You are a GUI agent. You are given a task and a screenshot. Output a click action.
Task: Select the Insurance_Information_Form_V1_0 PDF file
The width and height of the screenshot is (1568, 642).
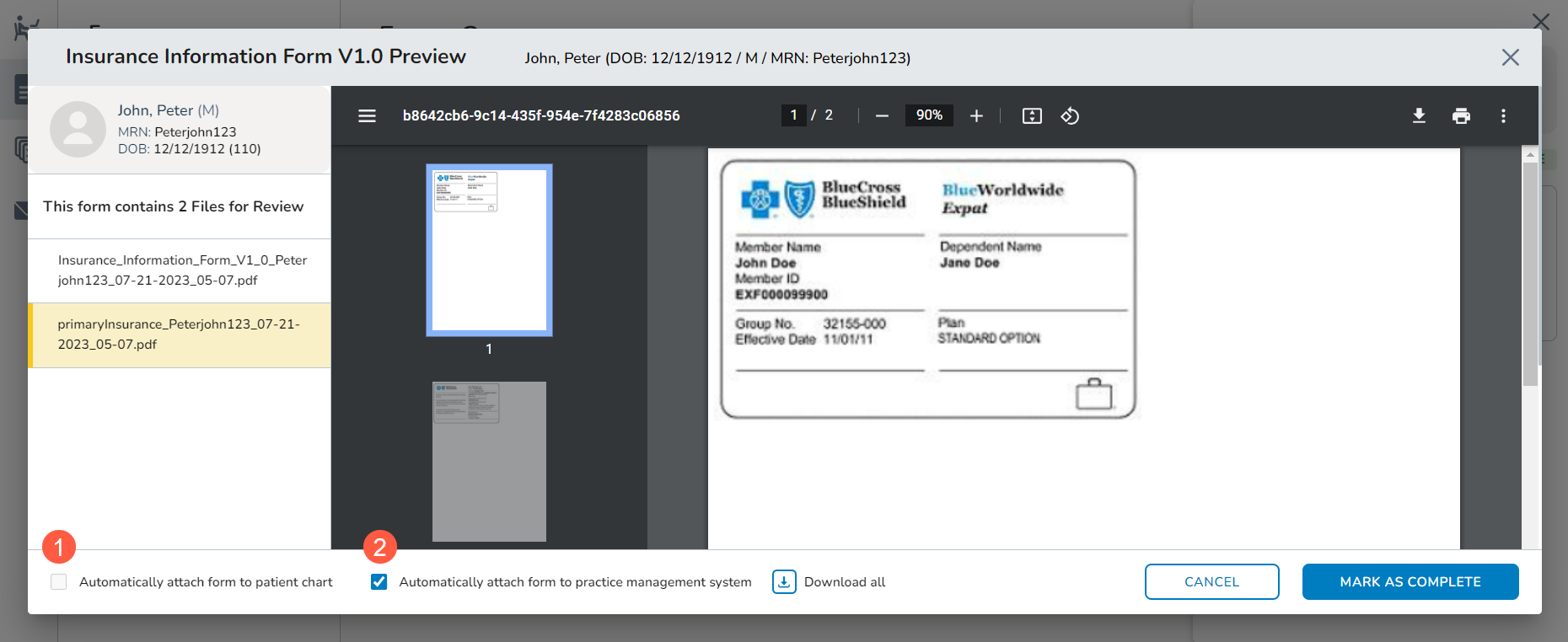coord(180,270)
